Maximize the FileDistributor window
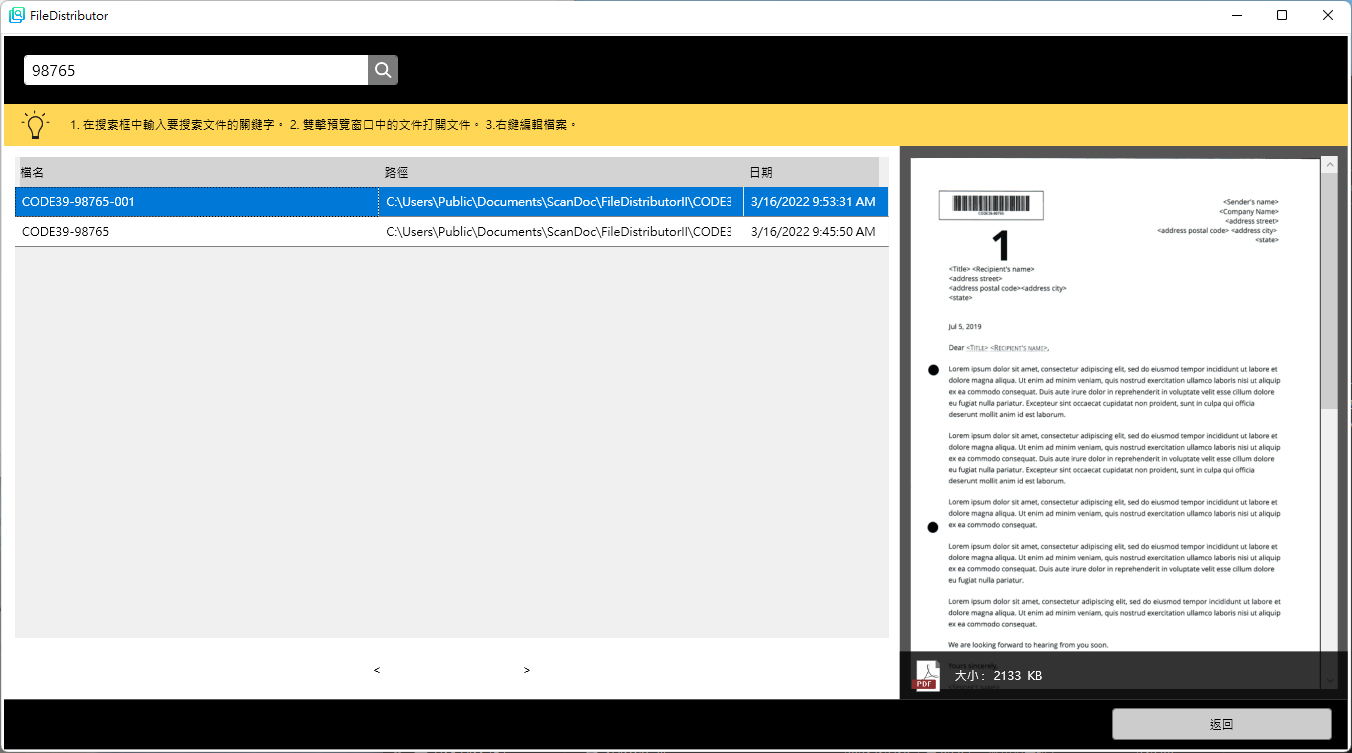The height and width of the screenshot is (753, 1352). (1282, 16)
